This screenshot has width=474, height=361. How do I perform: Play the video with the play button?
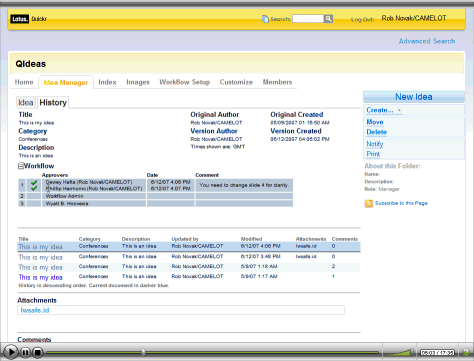(11, 352)
